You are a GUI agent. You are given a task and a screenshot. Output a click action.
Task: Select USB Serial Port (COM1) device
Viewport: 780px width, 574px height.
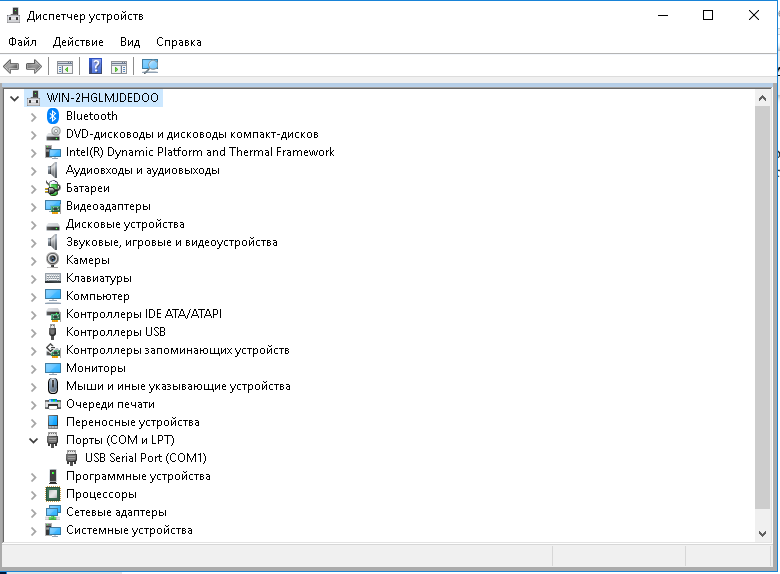coord(145,458)
